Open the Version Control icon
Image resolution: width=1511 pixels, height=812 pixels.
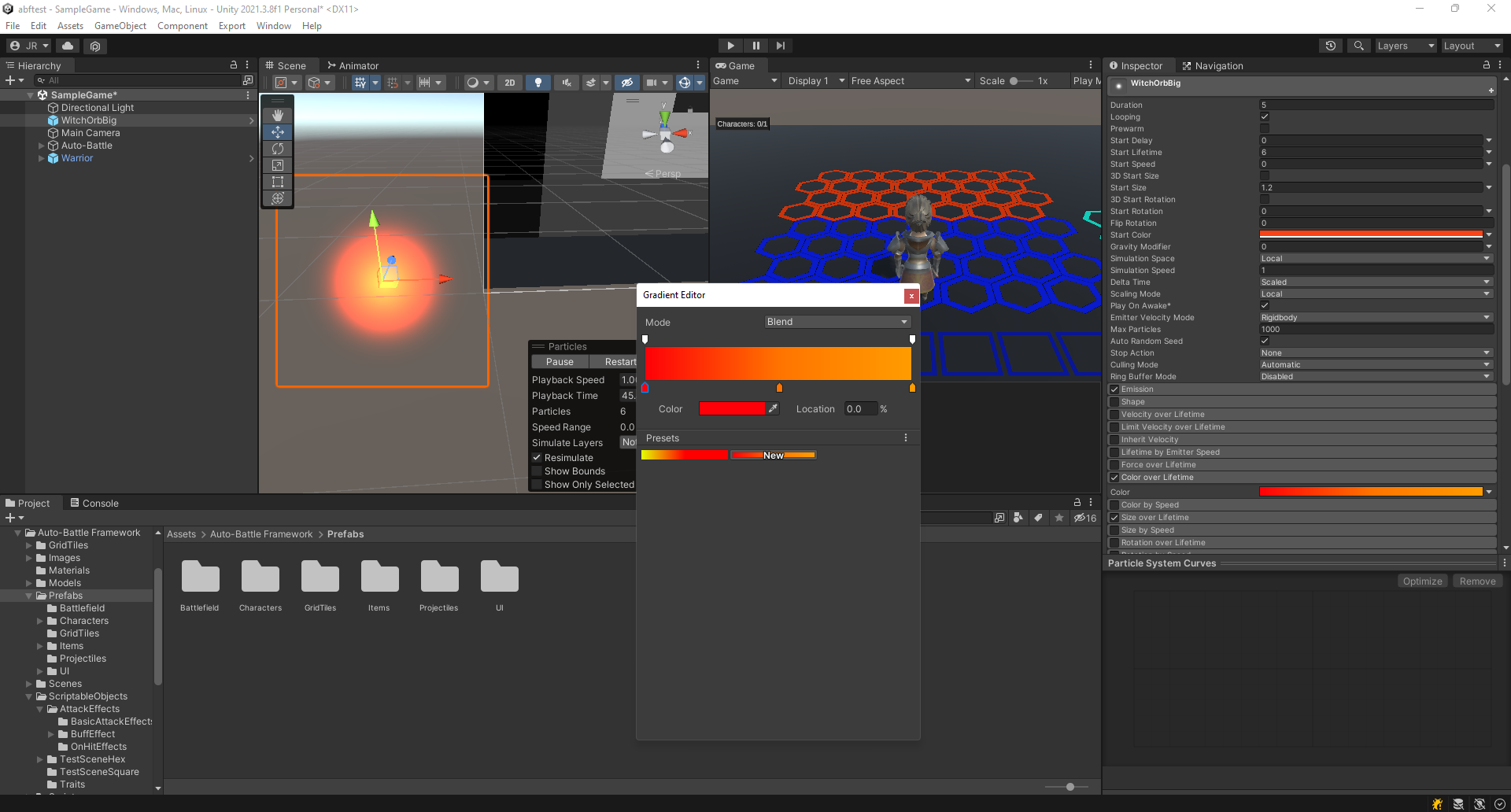tap(95, 46)
